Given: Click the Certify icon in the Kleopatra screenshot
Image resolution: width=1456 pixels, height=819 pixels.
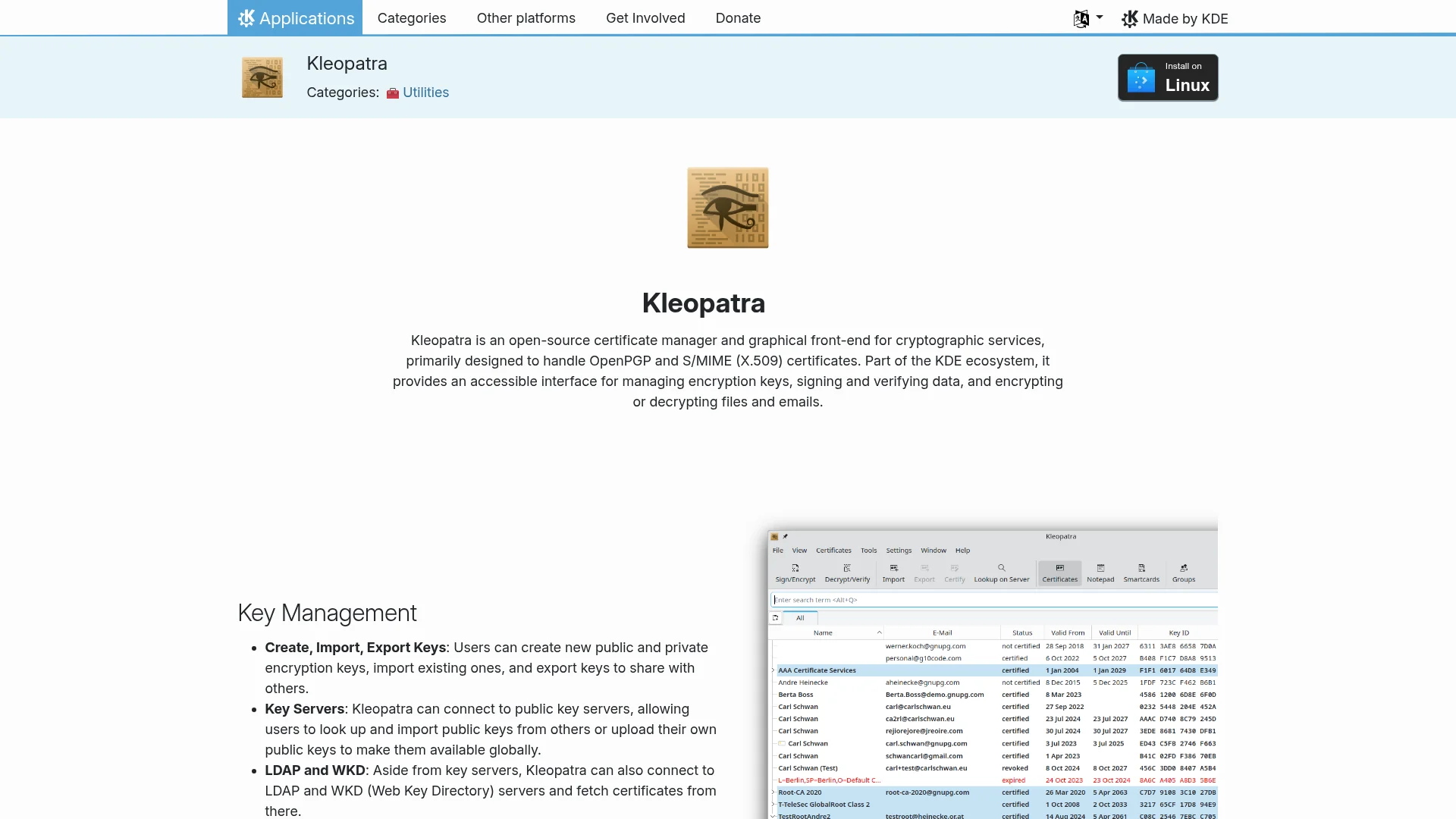Looking at the screenshot, I should (955, 568).
